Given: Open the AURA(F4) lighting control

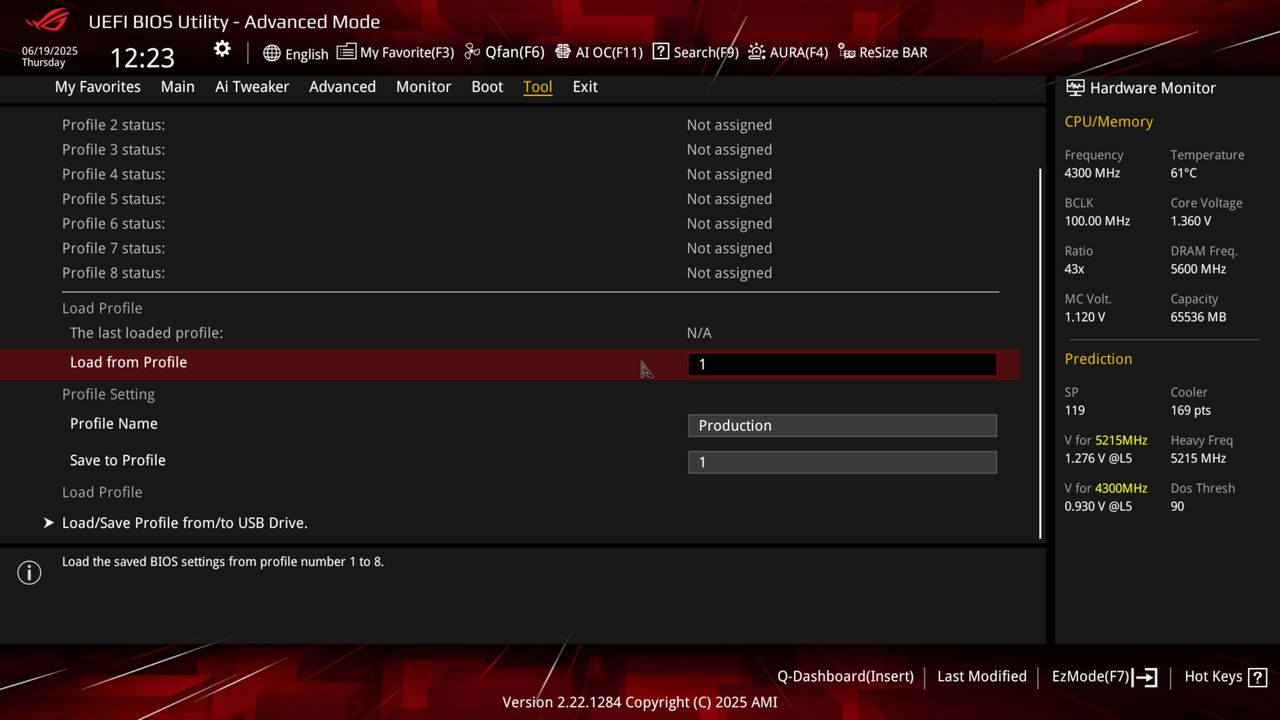Looking at the screenshot, I should coord(788,52).
